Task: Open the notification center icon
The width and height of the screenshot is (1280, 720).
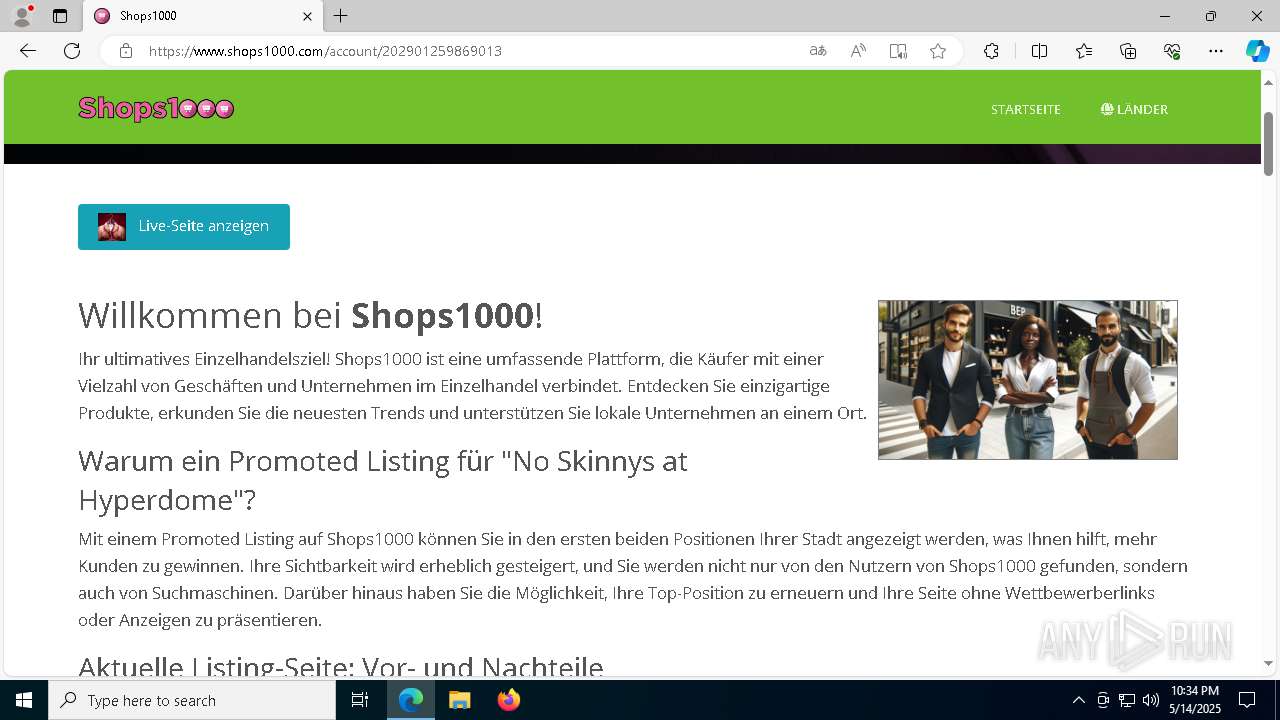Action: (1247, 700)
